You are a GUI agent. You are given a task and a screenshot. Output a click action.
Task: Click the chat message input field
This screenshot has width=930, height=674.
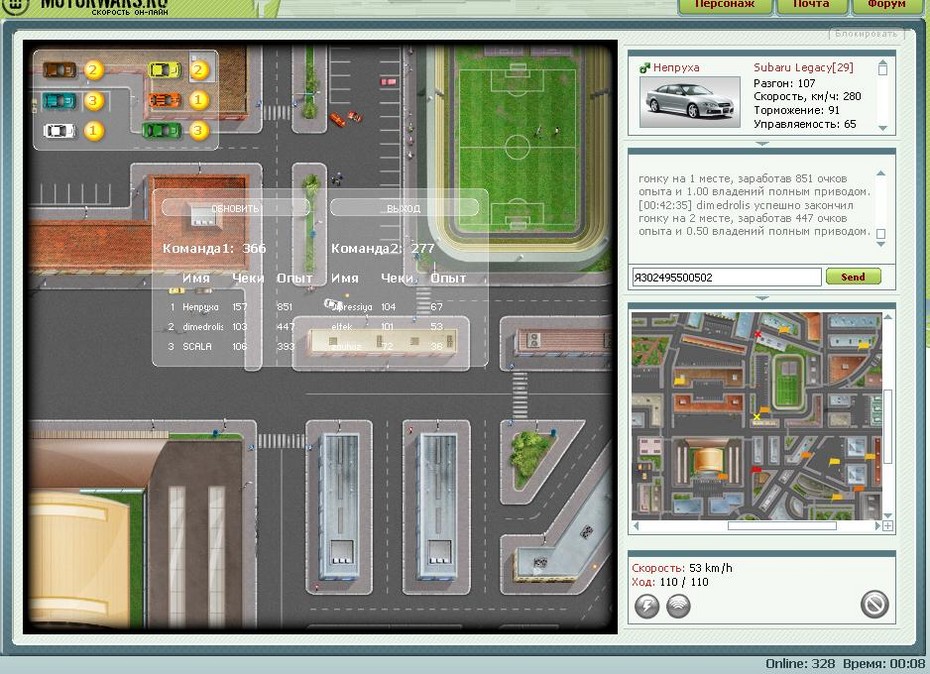(725, 277)
